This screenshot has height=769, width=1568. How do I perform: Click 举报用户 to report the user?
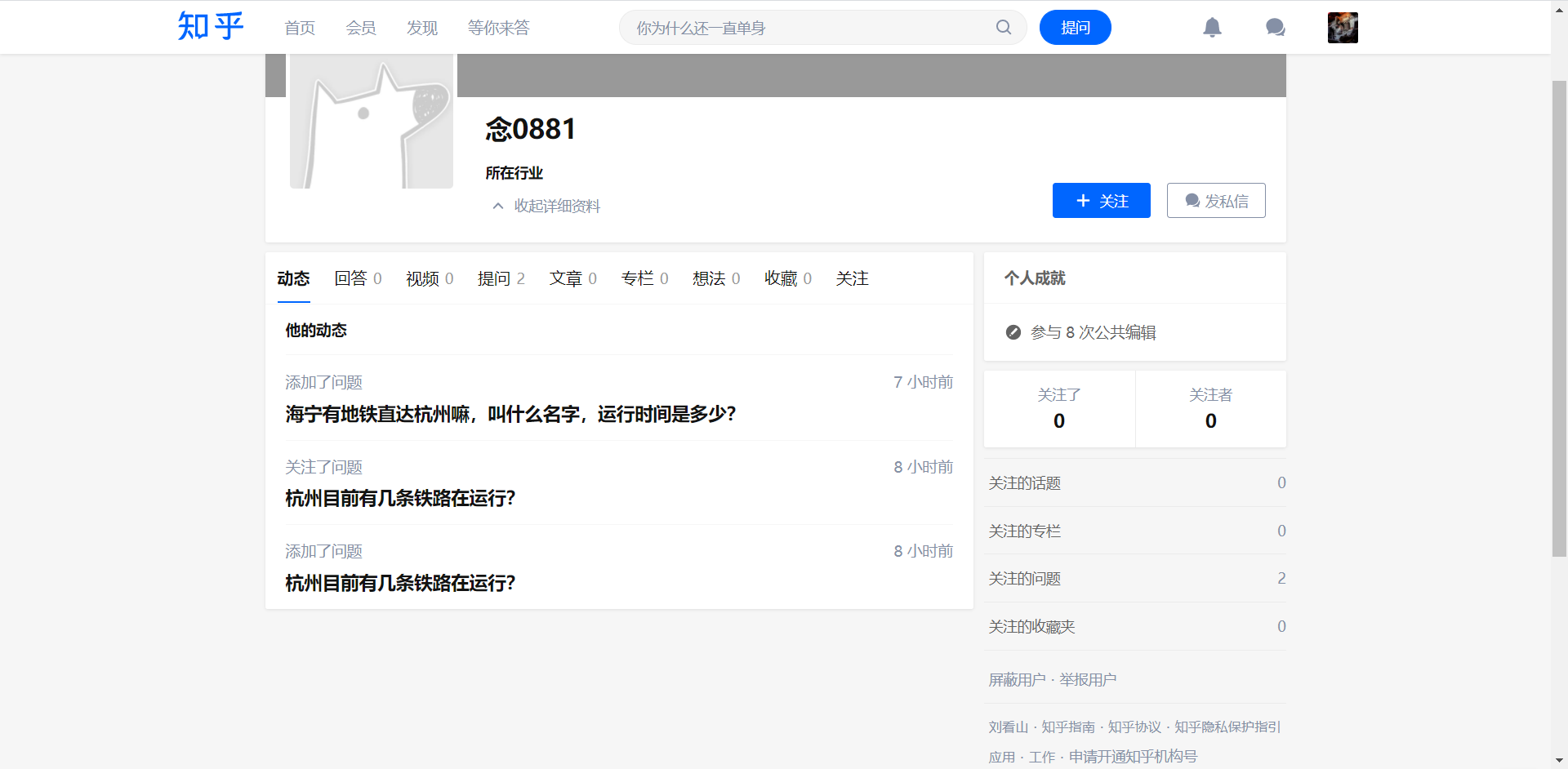pos(1088,680)
